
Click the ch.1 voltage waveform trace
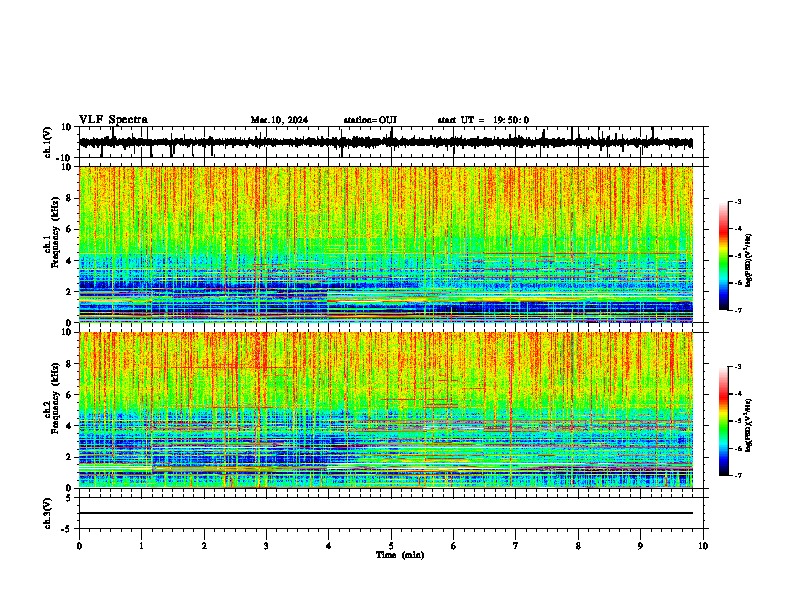pos(385,143)
